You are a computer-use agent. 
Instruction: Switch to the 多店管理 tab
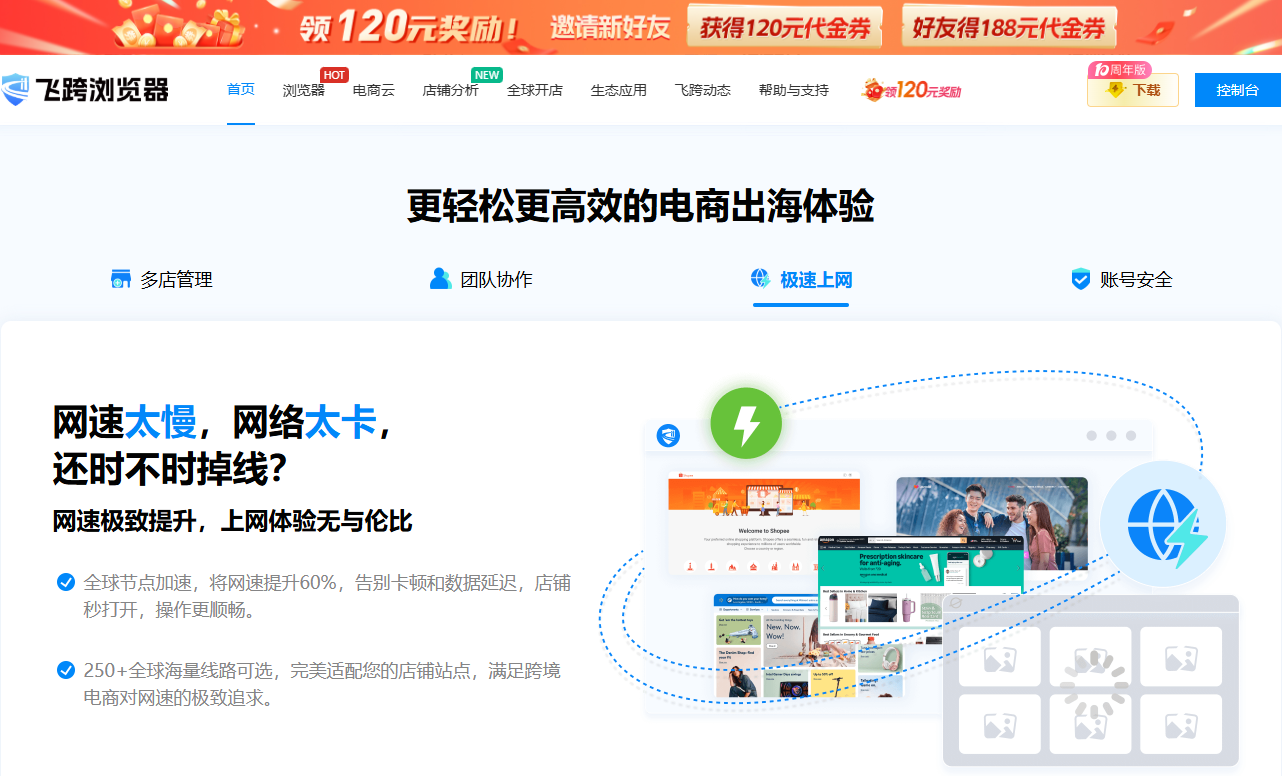(162, 280)
